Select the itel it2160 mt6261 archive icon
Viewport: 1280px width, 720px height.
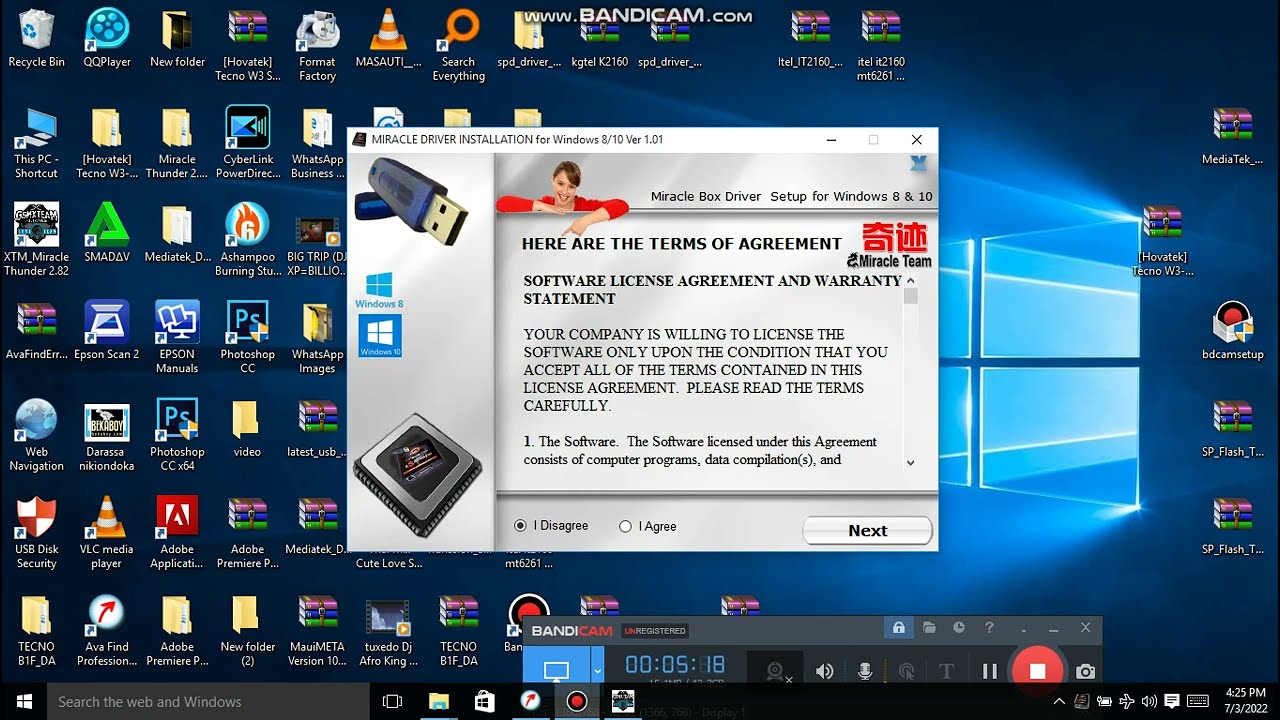click(x=881, y=46)
